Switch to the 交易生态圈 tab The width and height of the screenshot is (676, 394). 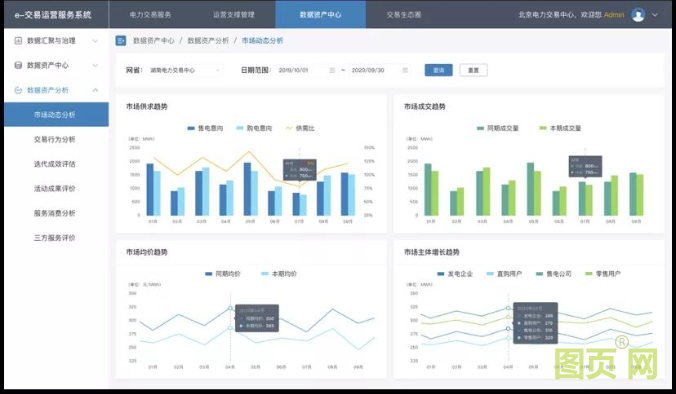point(404,15)
